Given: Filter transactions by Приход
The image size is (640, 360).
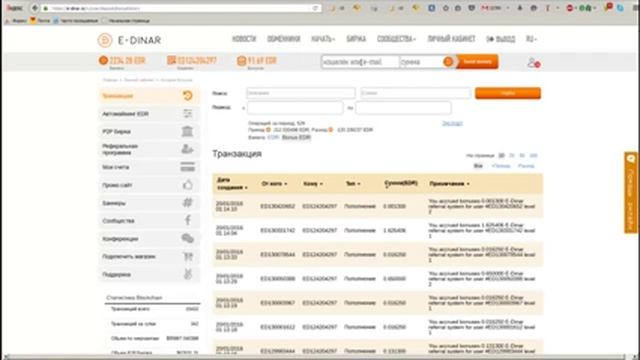Looking at the screenshot, I should point(501,166).
